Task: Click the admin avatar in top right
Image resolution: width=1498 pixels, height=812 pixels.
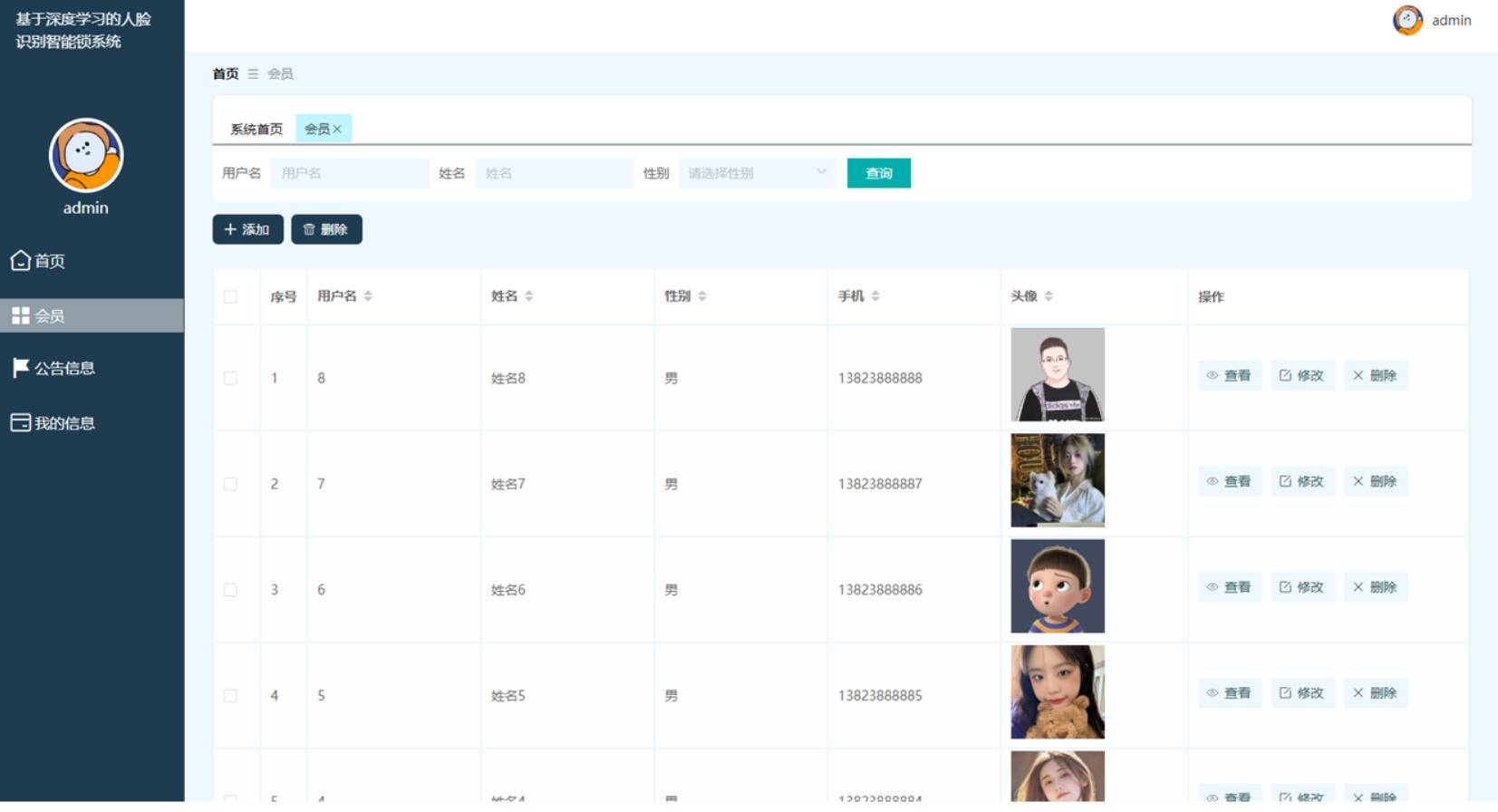Action: coord(1407,20)
